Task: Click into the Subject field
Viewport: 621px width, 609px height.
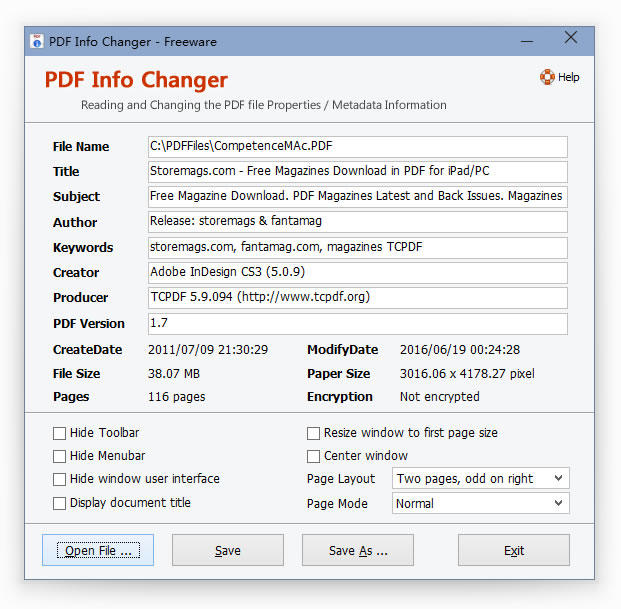Action: click(357, 197)
